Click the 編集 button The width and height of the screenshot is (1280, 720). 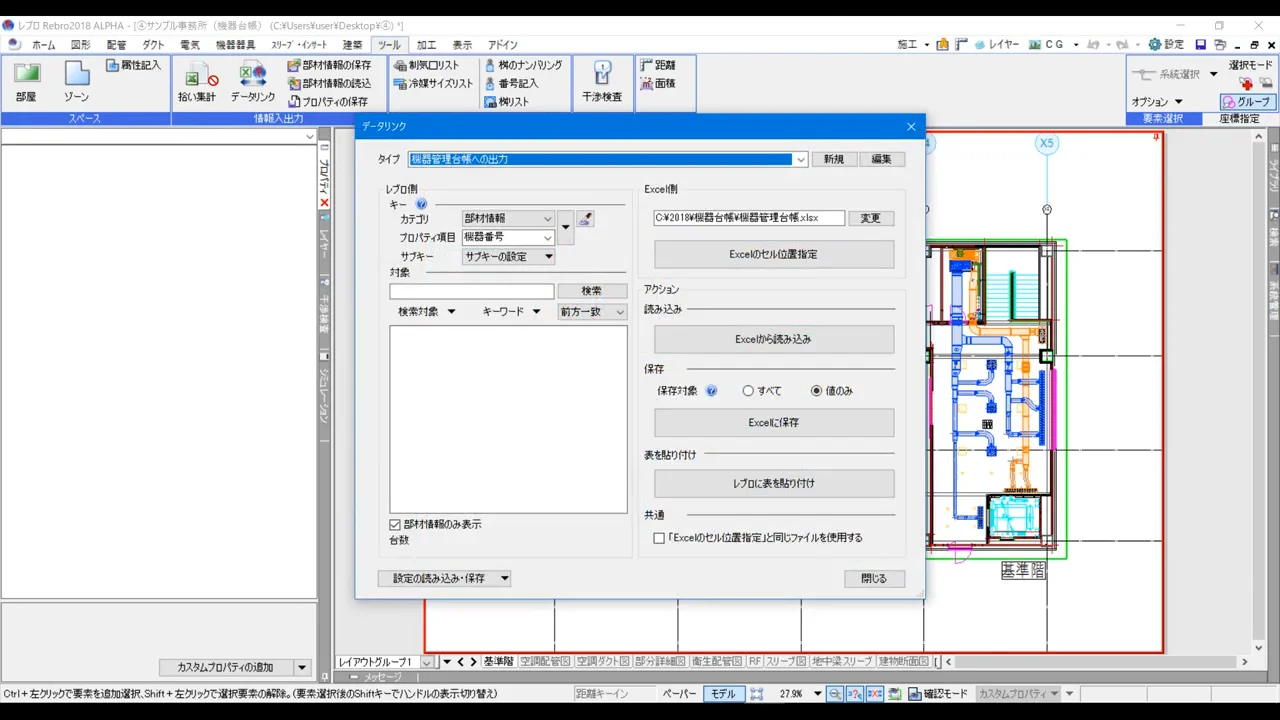tap(881, 159)
